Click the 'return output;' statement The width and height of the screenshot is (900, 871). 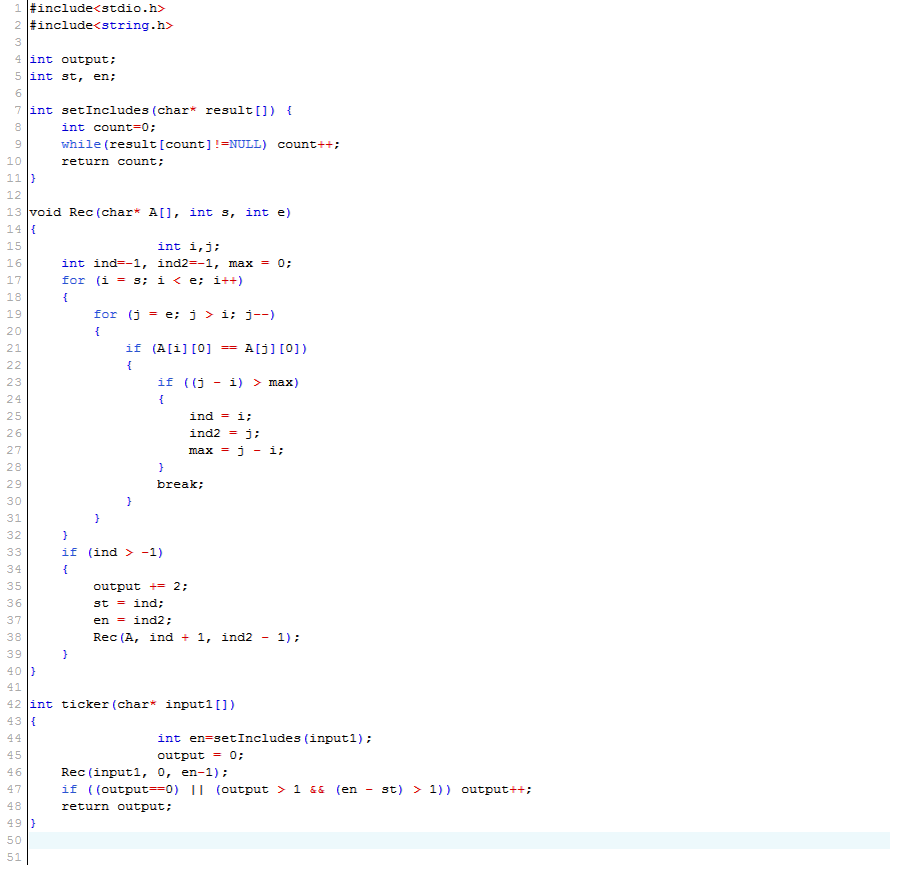tap(116, 806)
